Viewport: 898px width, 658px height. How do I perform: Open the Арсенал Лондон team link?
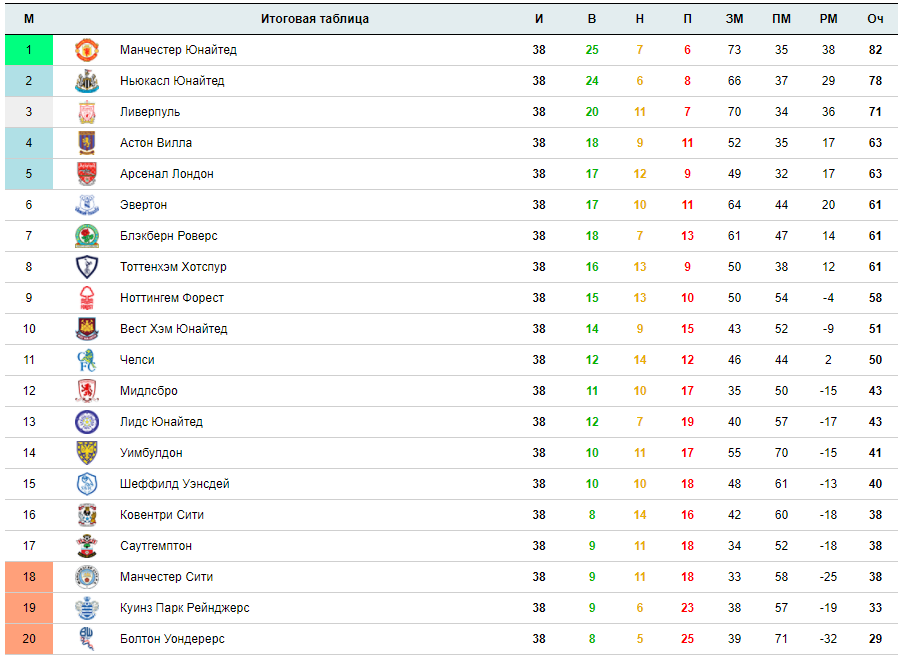[x=167, y=174]
